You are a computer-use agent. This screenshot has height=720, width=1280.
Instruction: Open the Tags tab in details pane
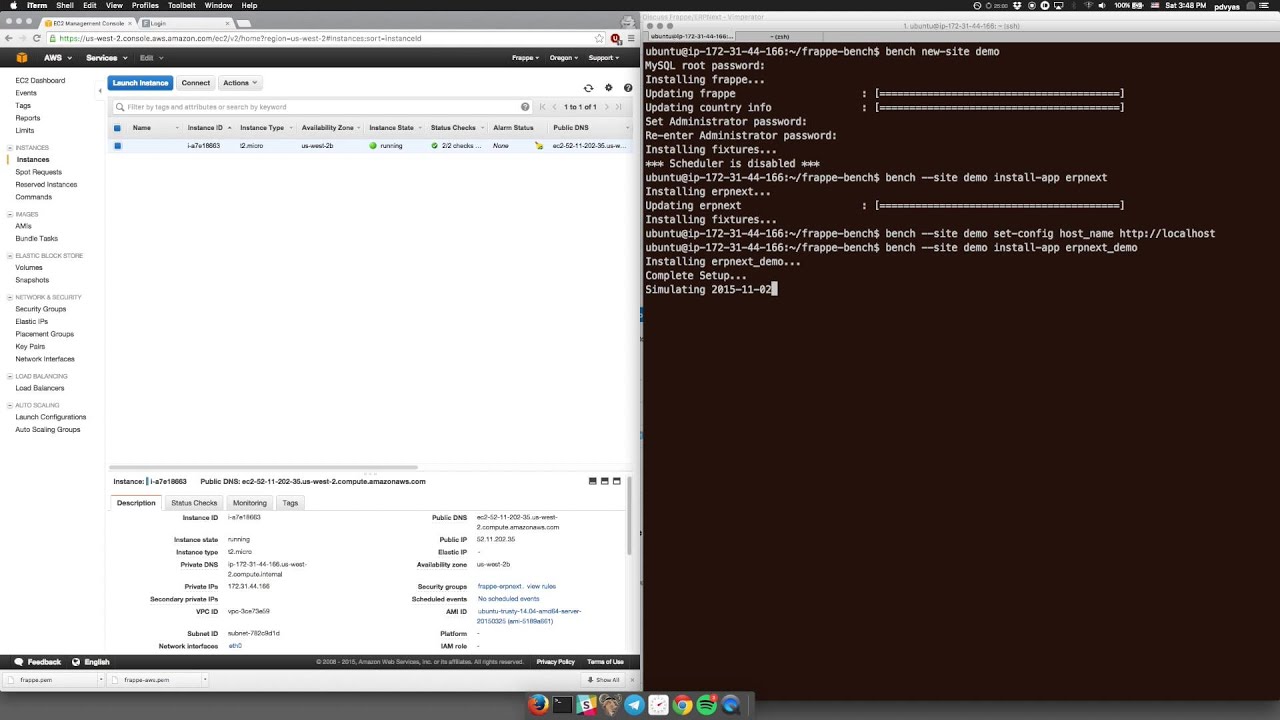pos(290,503)
